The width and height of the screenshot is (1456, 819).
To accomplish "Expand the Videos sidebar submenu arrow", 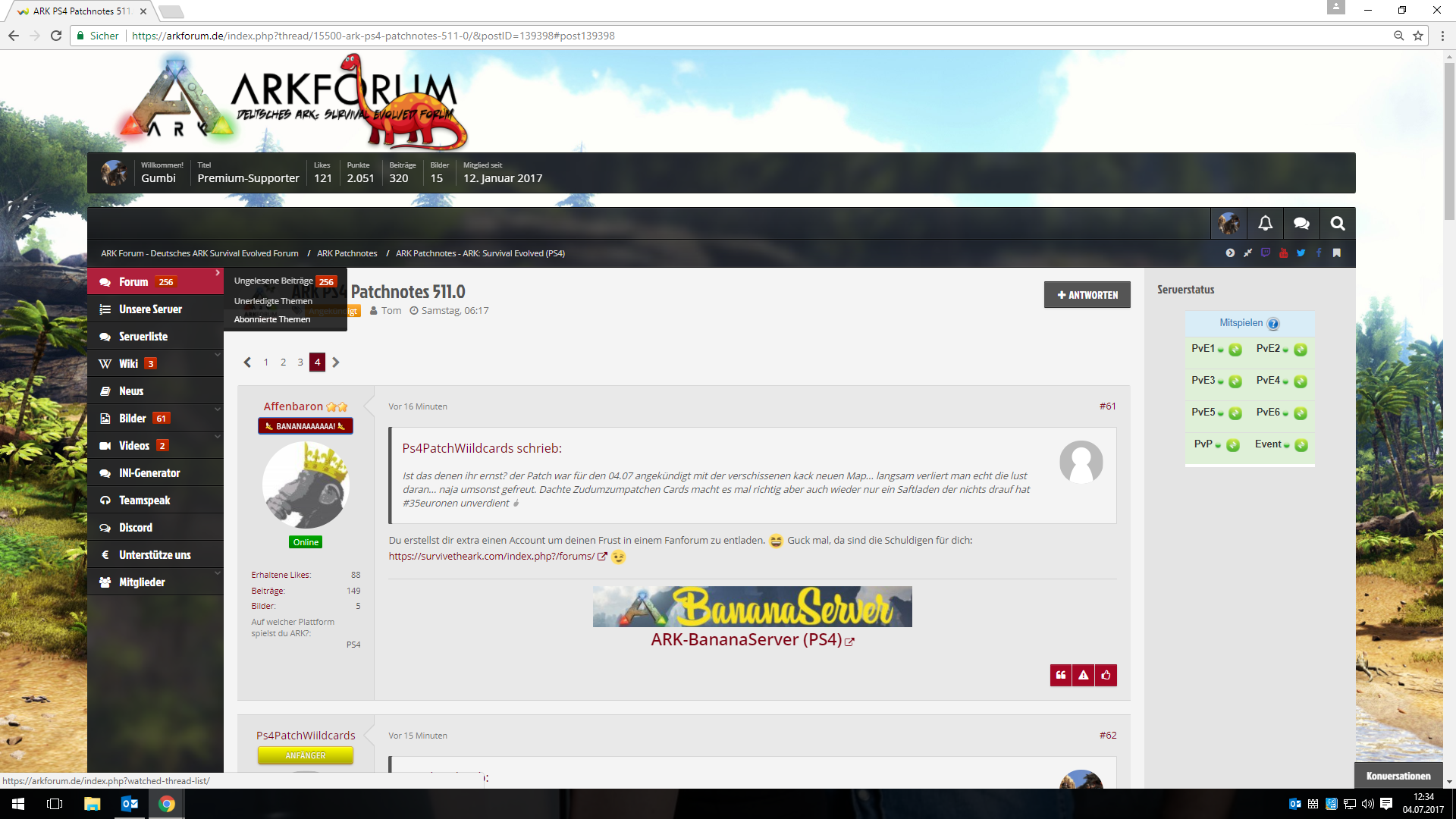I will click(x=218, y=436).
